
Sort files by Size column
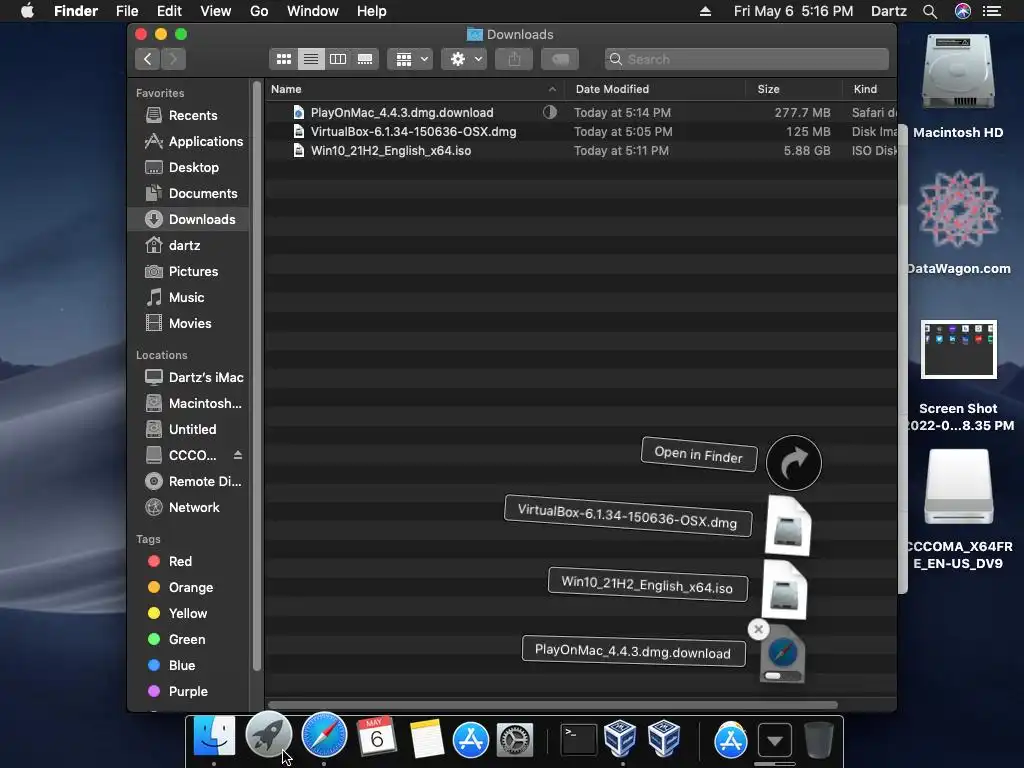coord(793,89)
